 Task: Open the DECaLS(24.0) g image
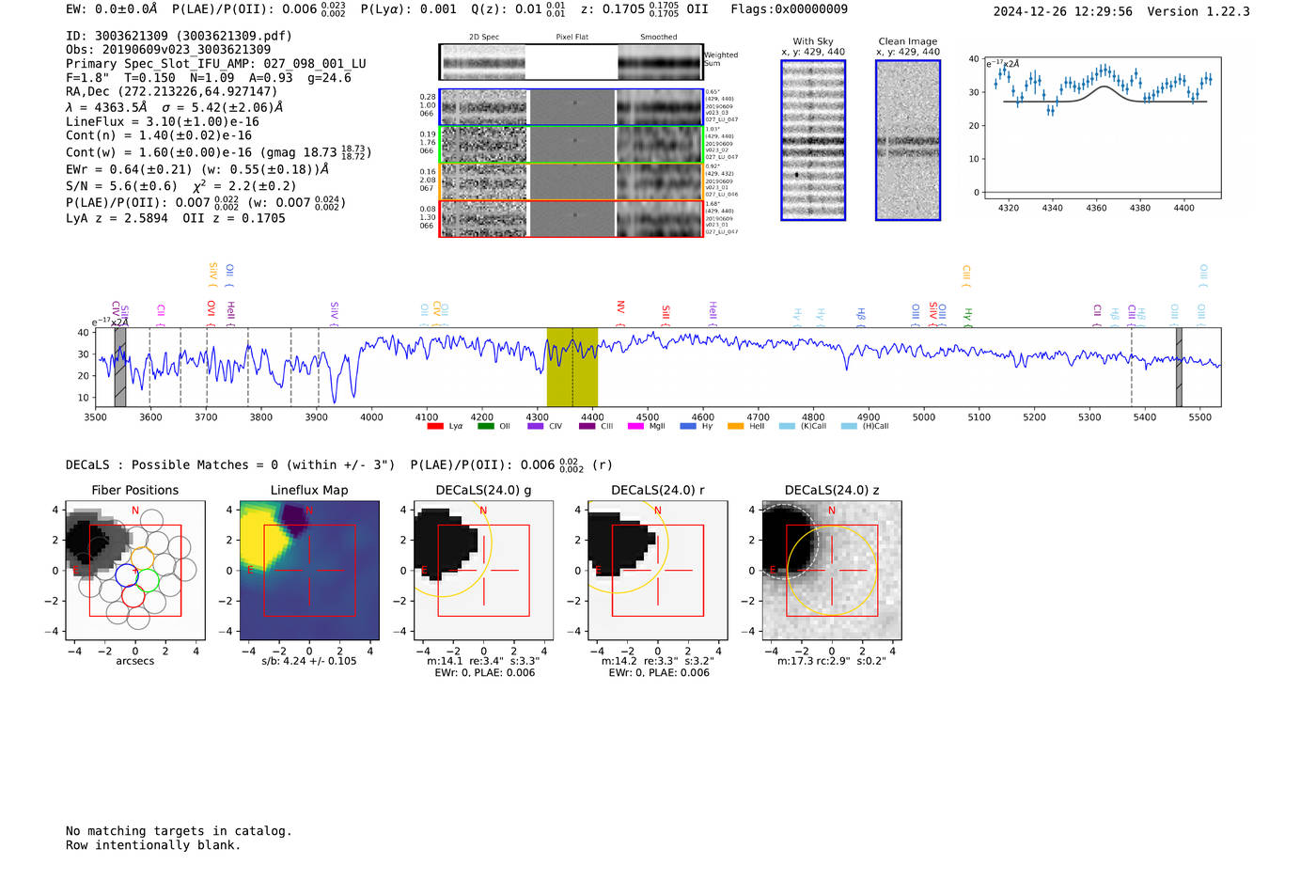483,571
